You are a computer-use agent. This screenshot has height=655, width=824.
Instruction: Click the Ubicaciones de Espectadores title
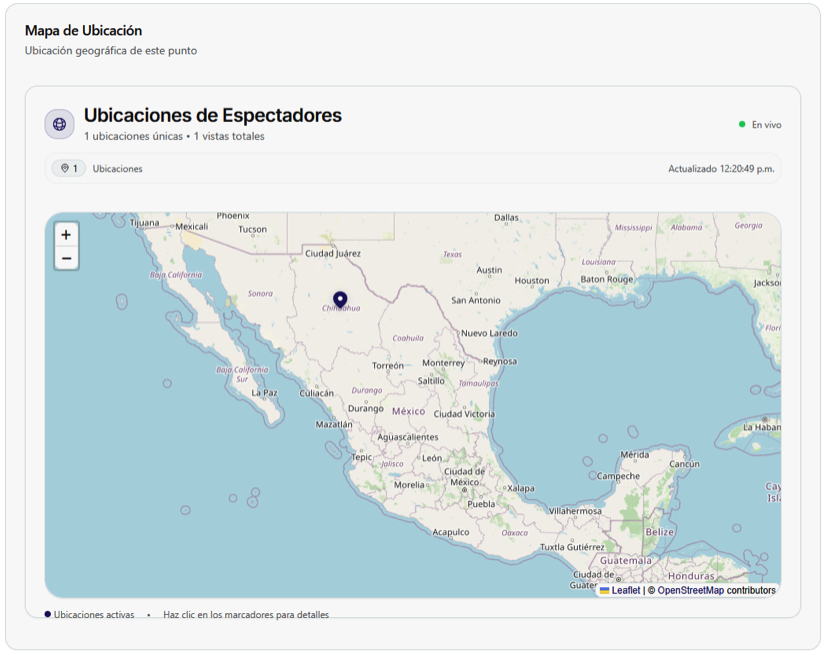click(x=215, y=115)
